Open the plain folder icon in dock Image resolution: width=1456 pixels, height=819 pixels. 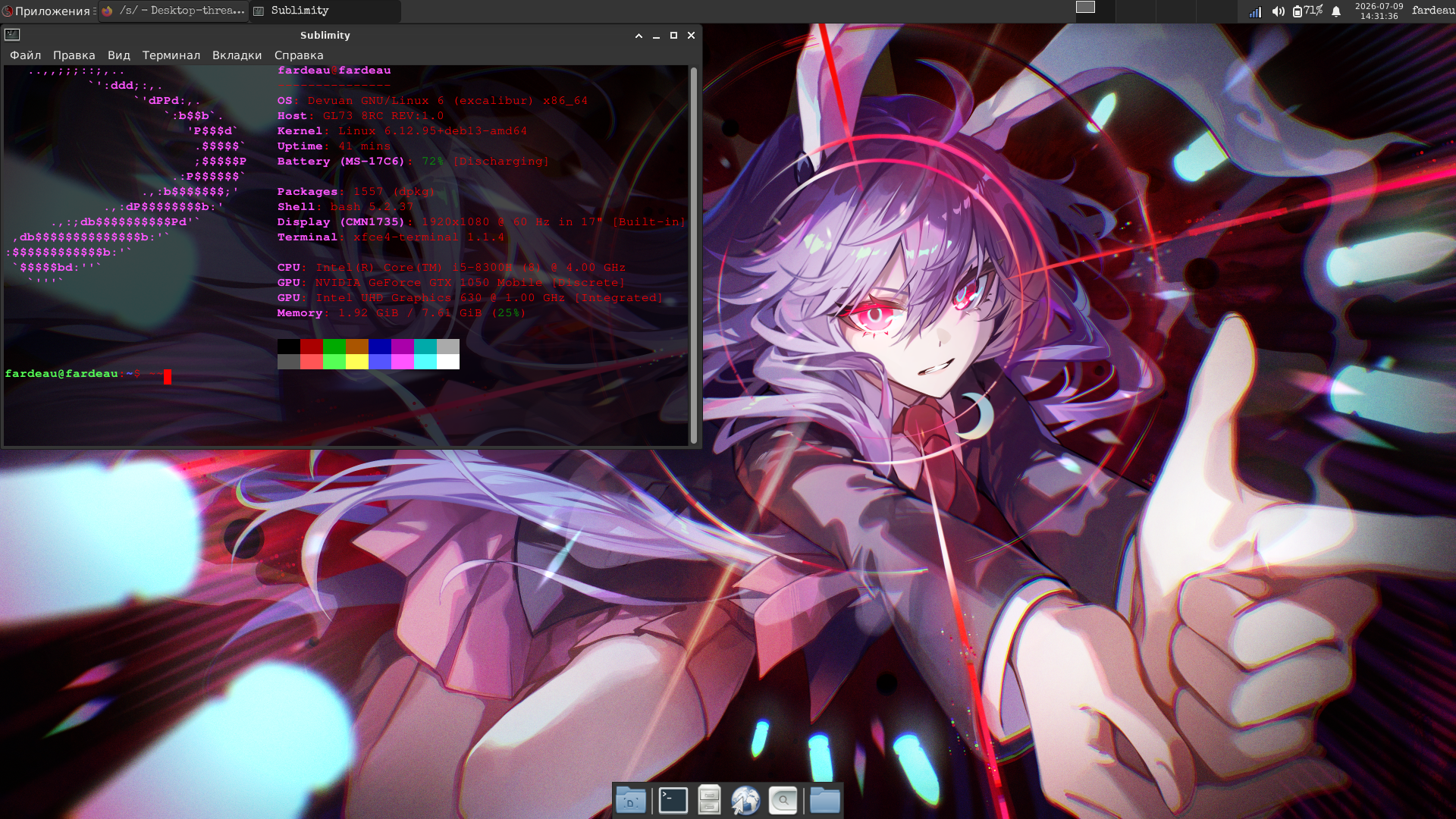pyautogui.click(x=824, y=800)
